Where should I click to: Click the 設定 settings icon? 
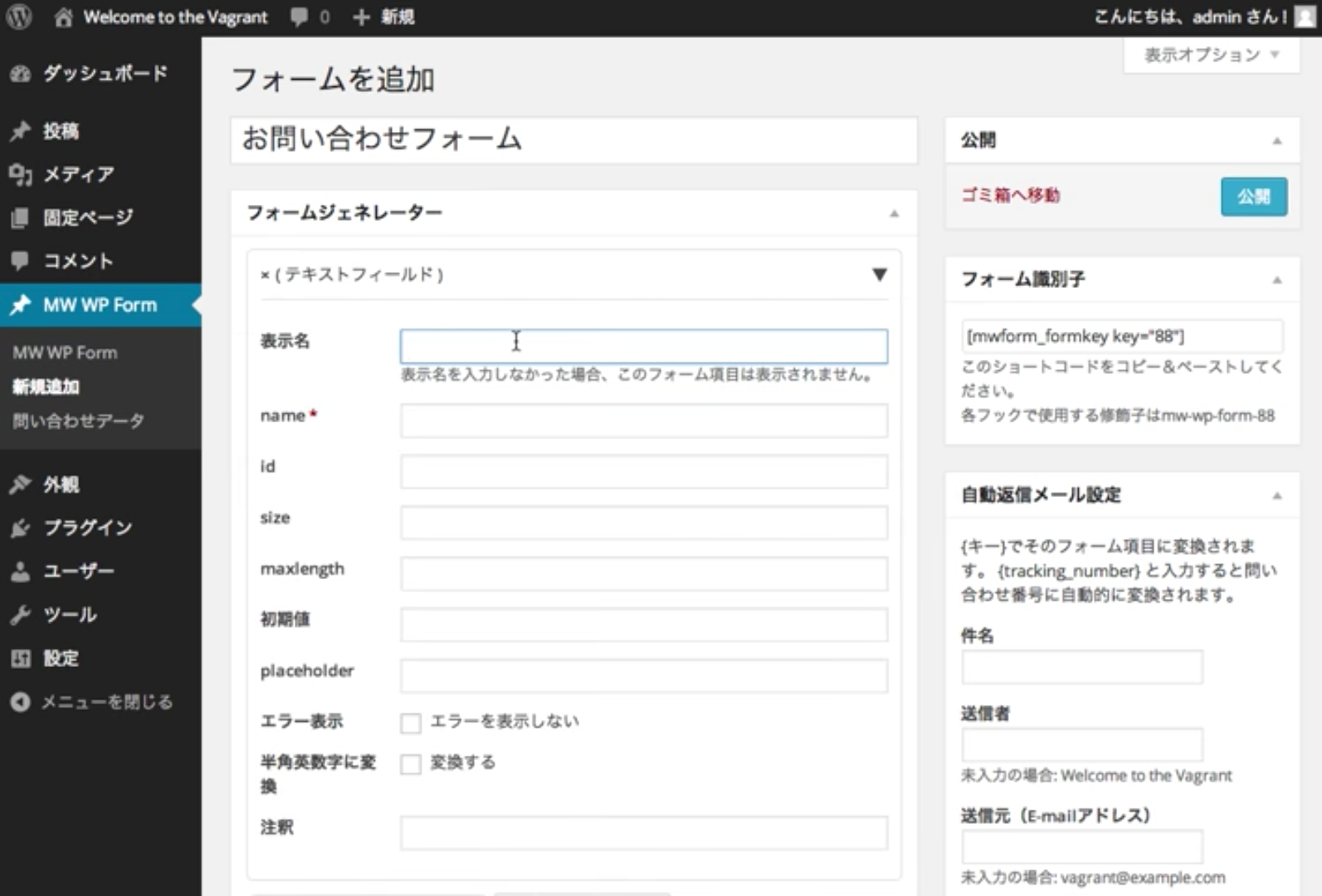20,659
